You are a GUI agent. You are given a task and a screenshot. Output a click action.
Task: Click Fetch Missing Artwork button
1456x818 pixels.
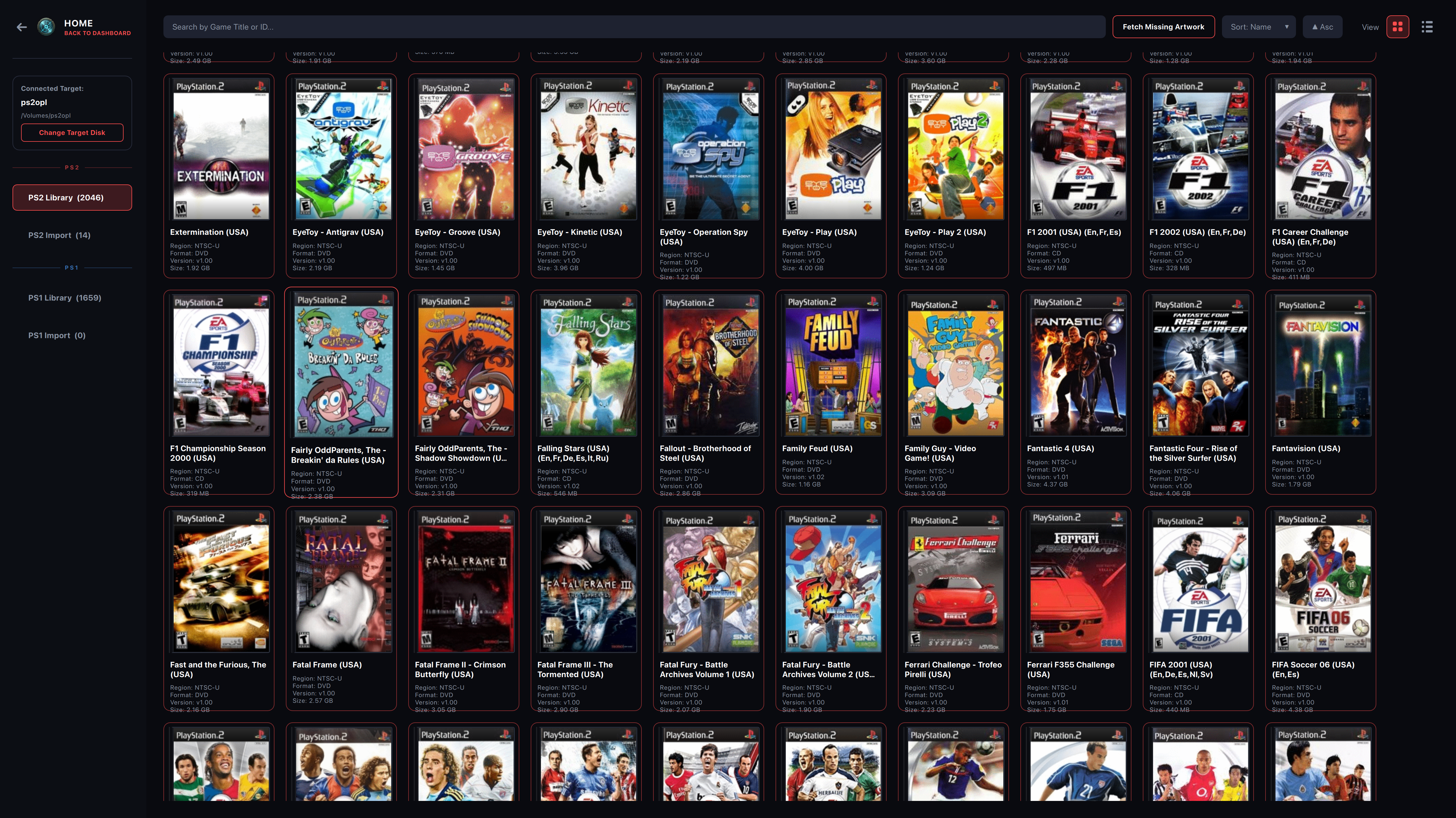(1163, 26)
